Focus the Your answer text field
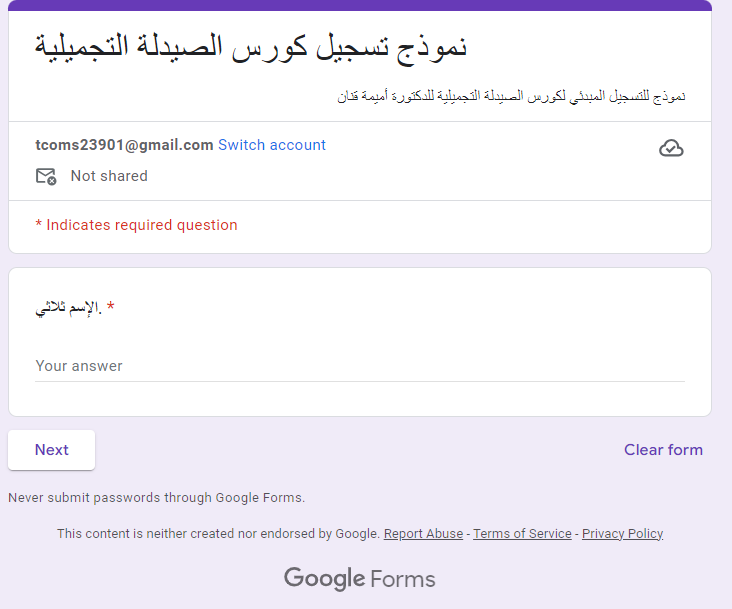732x609 pixels. pyautogui.click(x=360, y=366)
